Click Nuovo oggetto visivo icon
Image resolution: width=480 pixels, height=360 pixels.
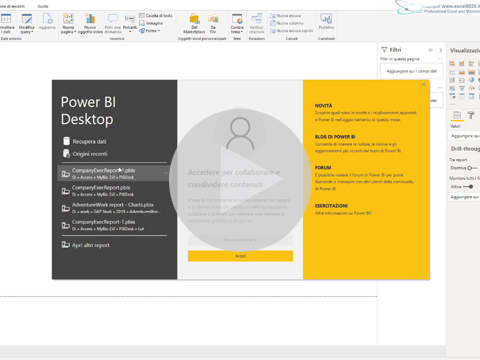pyautogui.click(x=90, y=19)
